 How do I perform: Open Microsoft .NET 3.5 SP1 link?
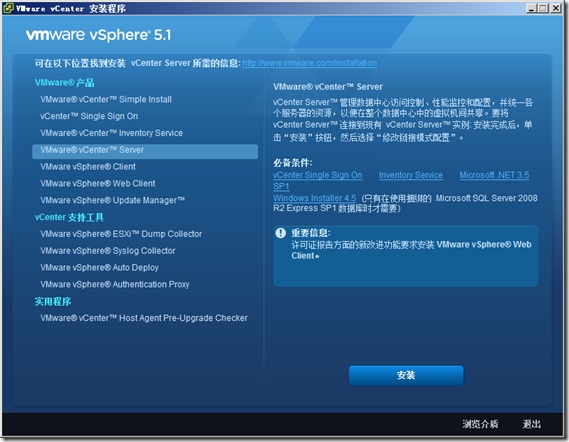(494, 175)
